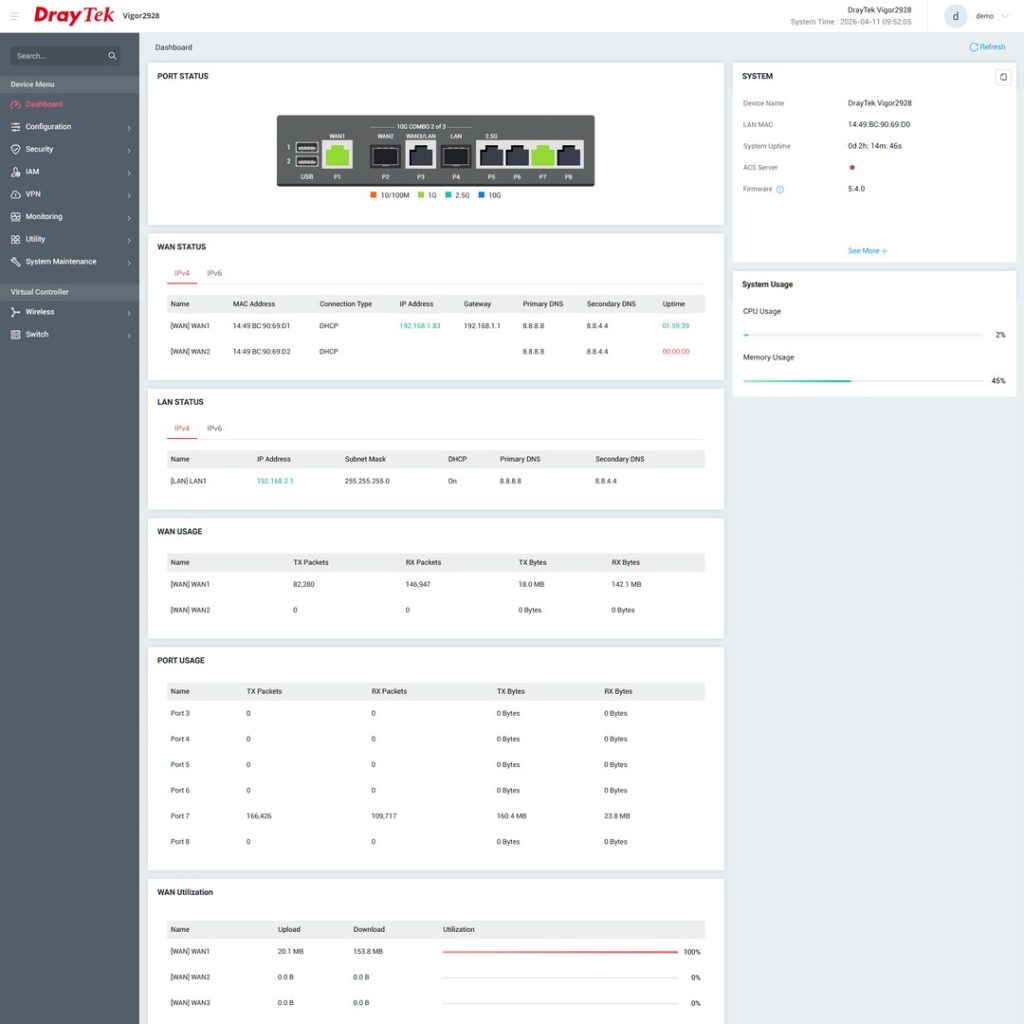
Task: Click the Dashboard gauge icon
Action: tap(16, 104)
